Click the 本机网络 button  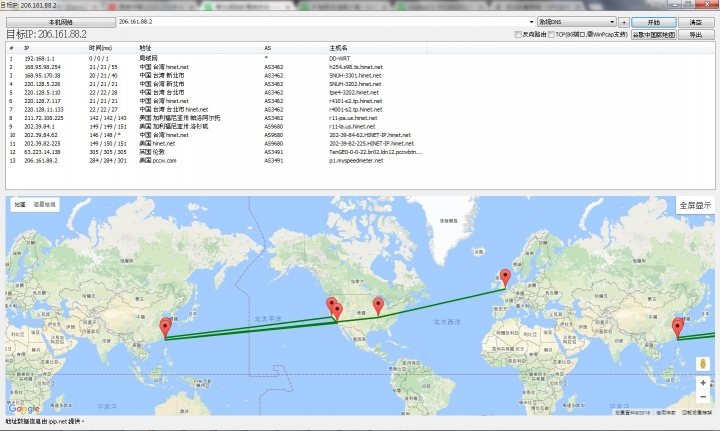point(61,22)
